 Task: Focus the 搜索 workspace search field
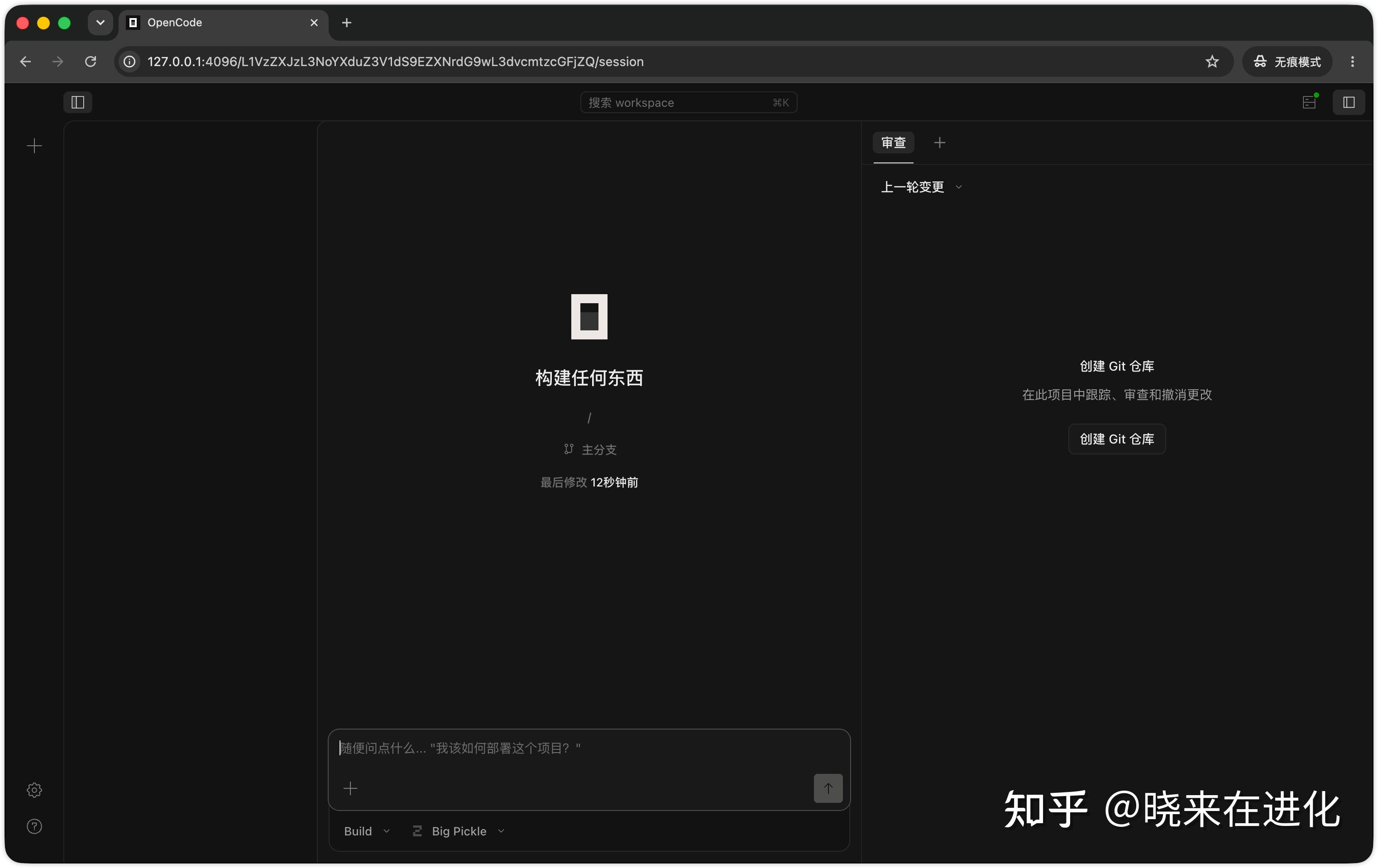pos(689,102)
